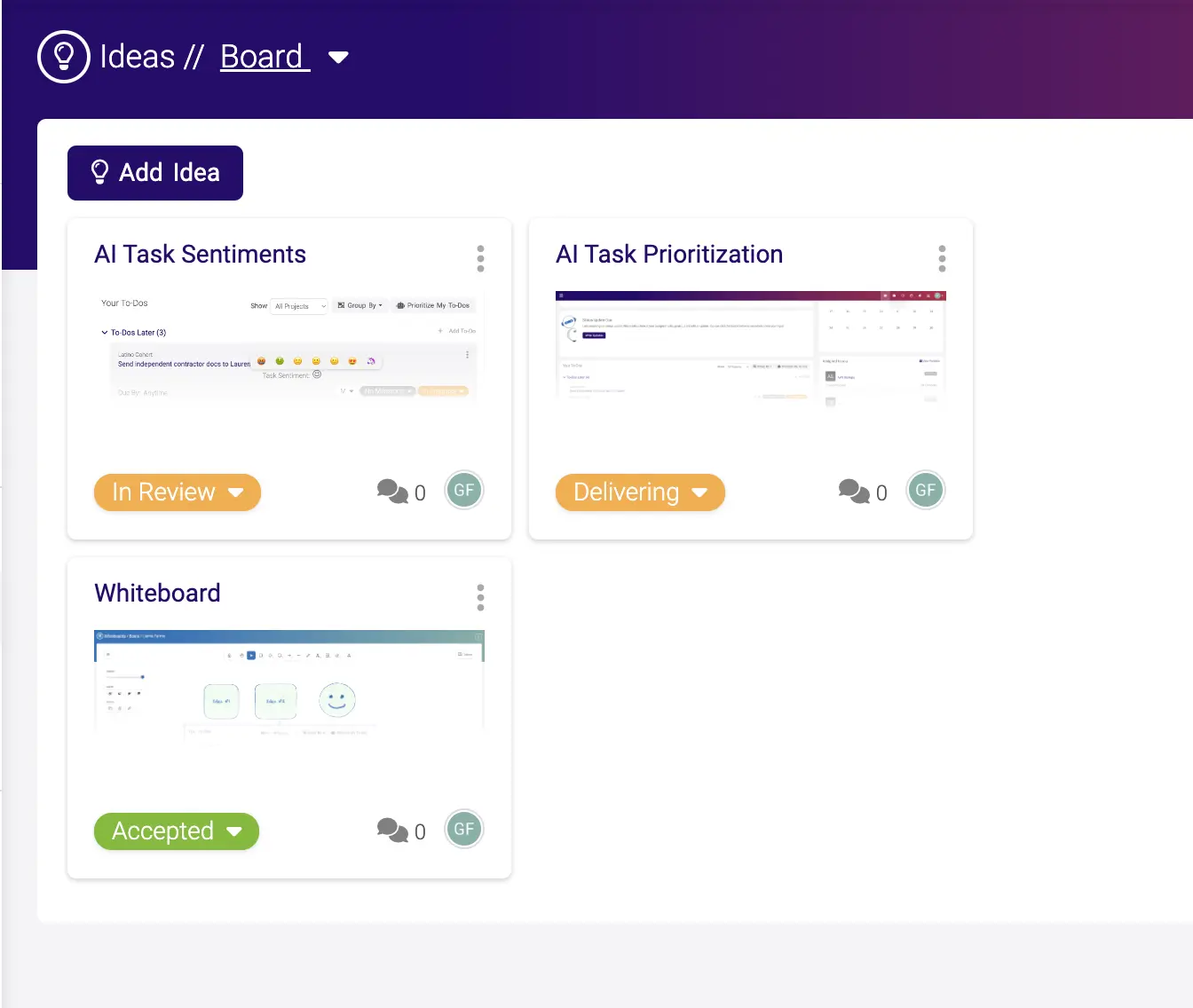This screenshot has width=1193, height=1008.
Task: Open the Whiteboard preview thumbnail
Action: [288, 683]
